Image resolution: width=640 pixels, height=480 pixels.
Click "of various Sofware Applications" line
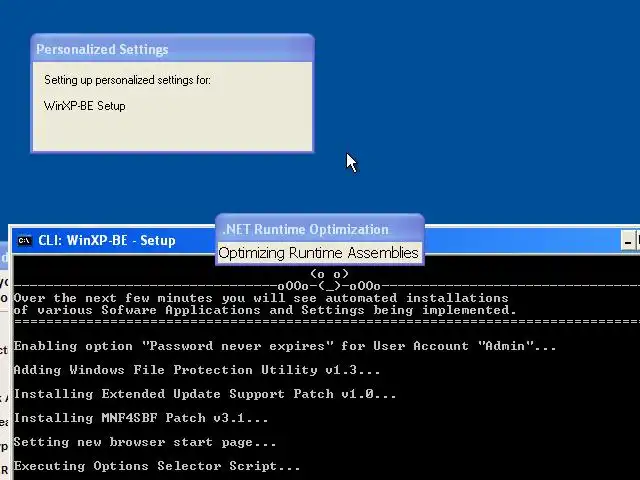pyautogui.click(x=265, y=310)
